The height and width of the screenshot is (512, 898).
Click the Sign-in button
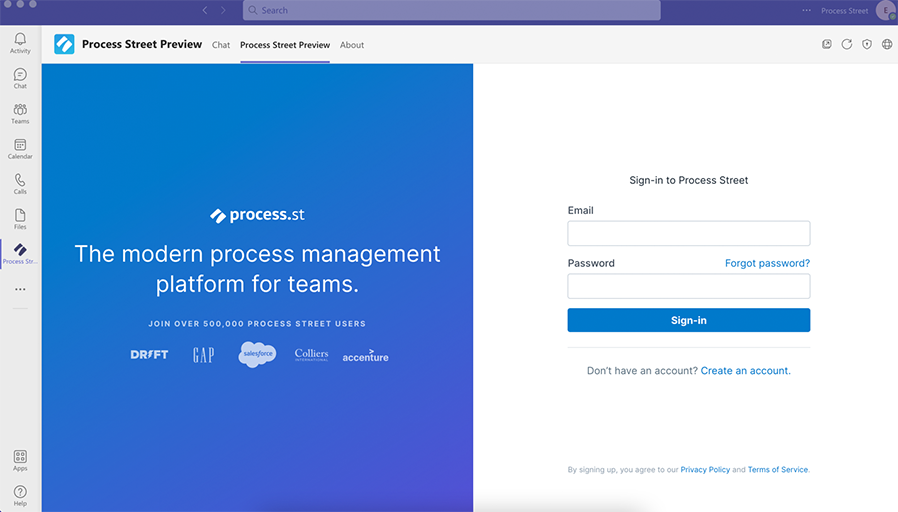click(x=688, y=320)
